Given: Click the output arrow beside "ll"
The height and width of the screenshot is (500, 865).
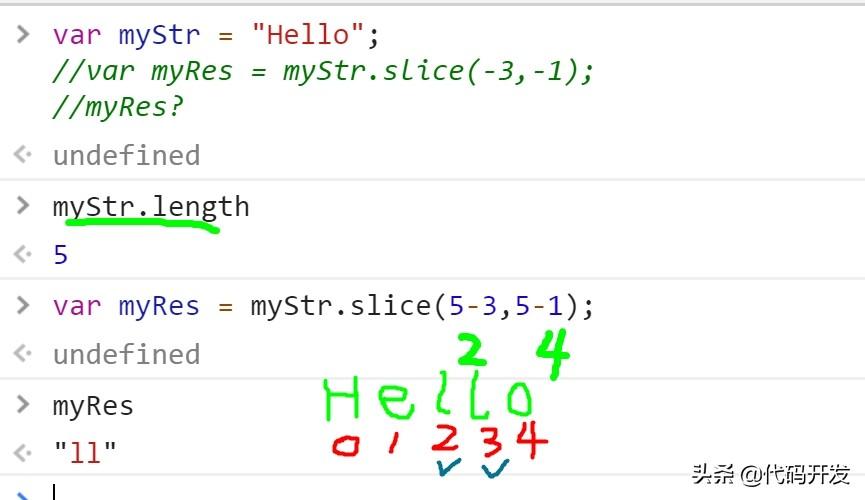Looking at the screenshot, I should (x=23, y=453).
